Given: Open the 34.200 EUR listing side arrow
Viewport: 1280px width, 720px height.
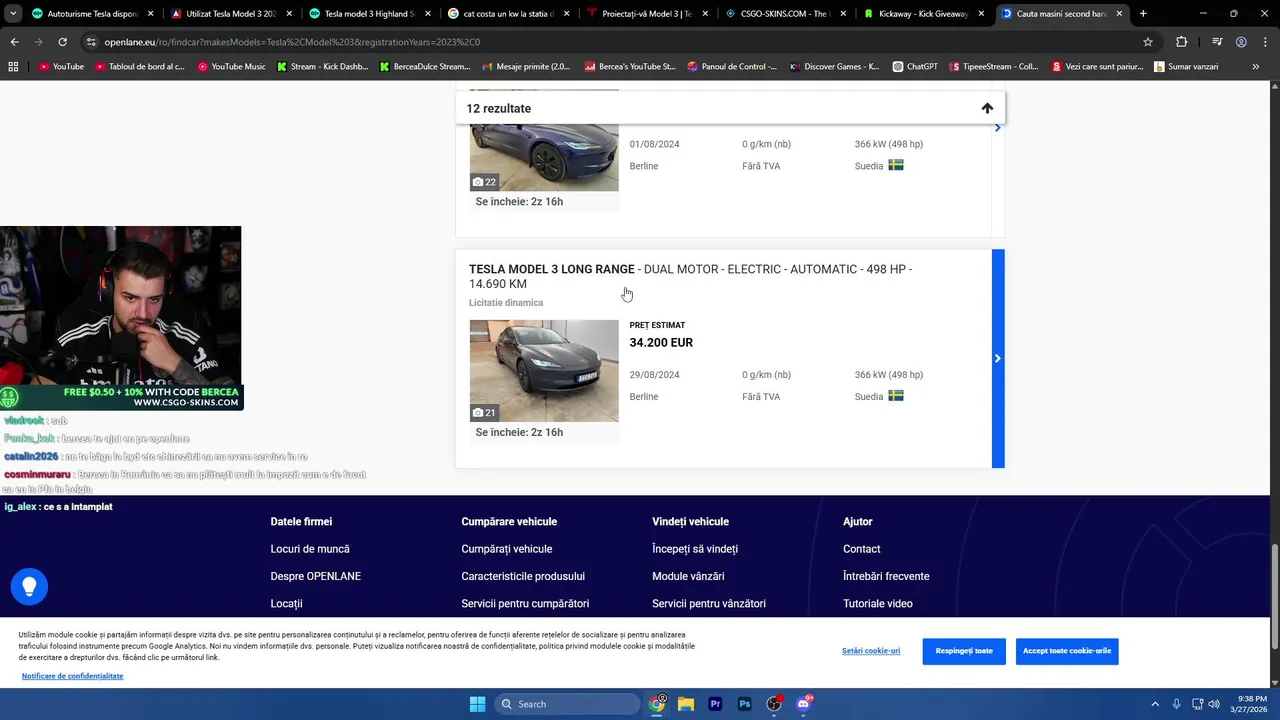Looking at the screenshot, I should (x=998, y=358).
